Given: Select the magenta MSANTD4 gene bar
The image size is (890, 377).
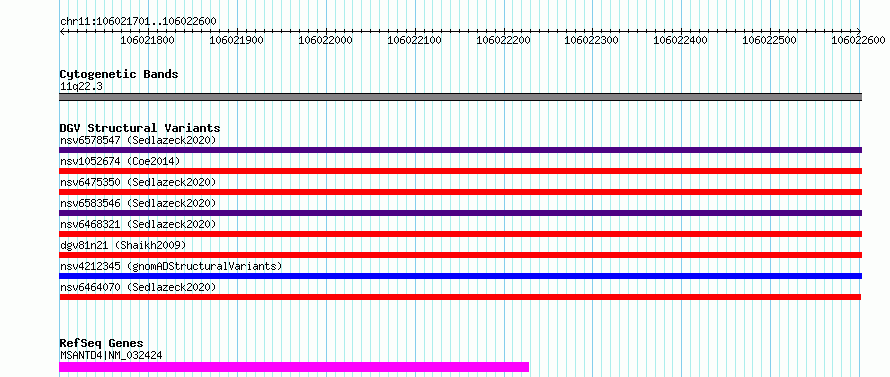Looking at the screenshot, I should 294,367.
